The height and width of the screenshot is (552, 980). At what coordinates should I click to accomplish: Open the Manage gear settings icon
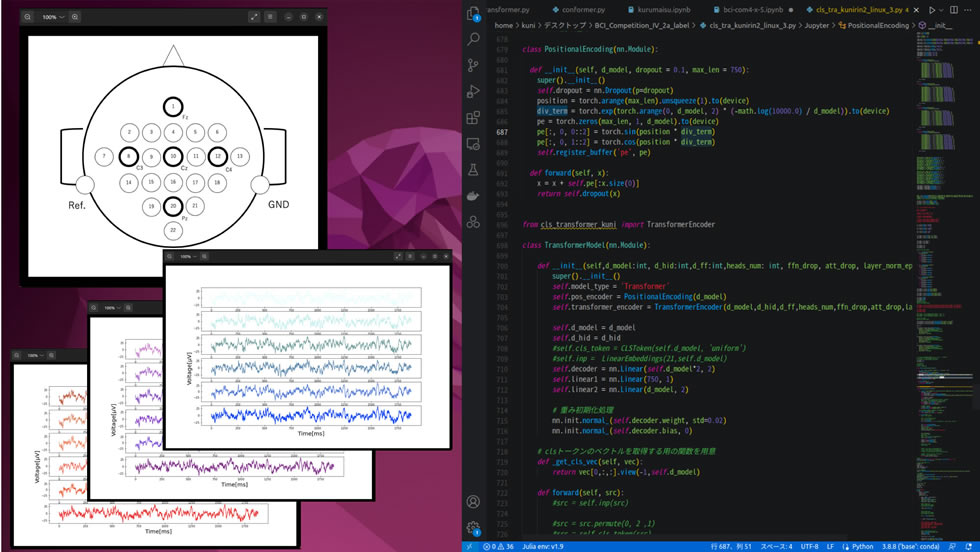tap(474, 527)
